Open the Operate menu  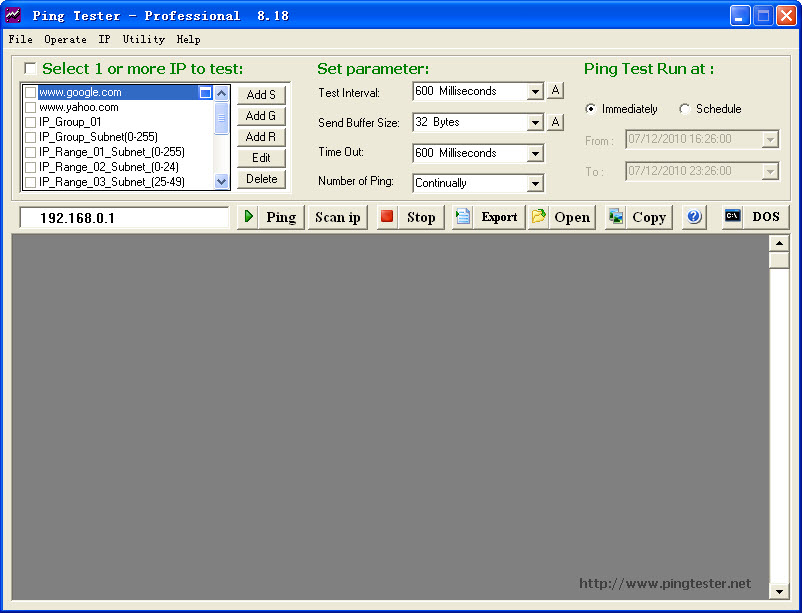(65, 40)
